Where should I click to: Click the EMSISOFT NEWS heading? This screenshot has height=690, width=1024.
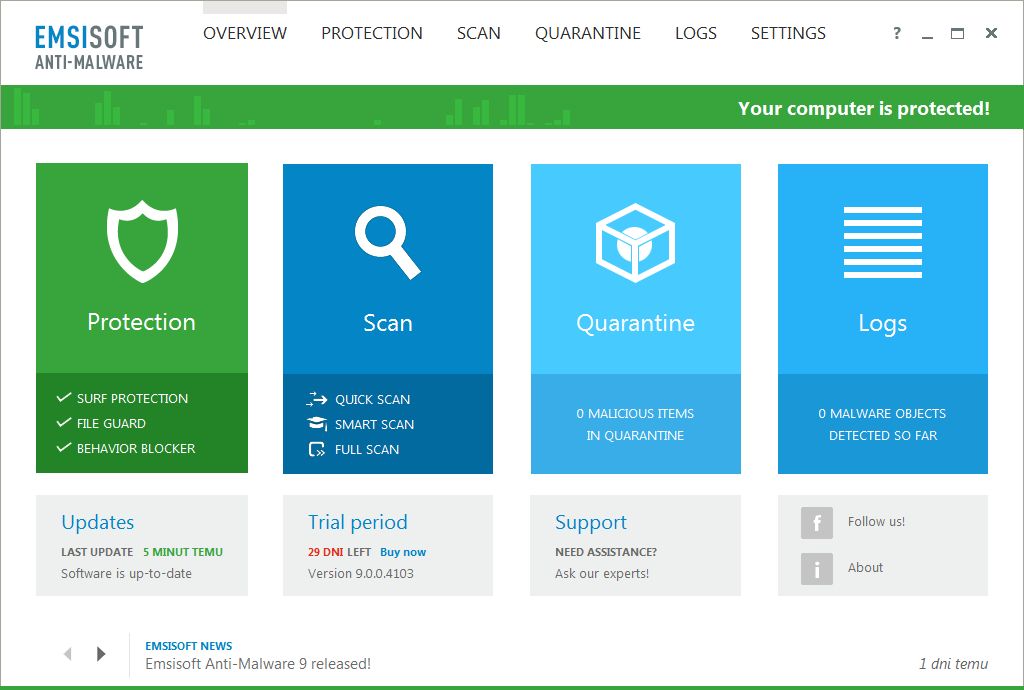point(189,646)
